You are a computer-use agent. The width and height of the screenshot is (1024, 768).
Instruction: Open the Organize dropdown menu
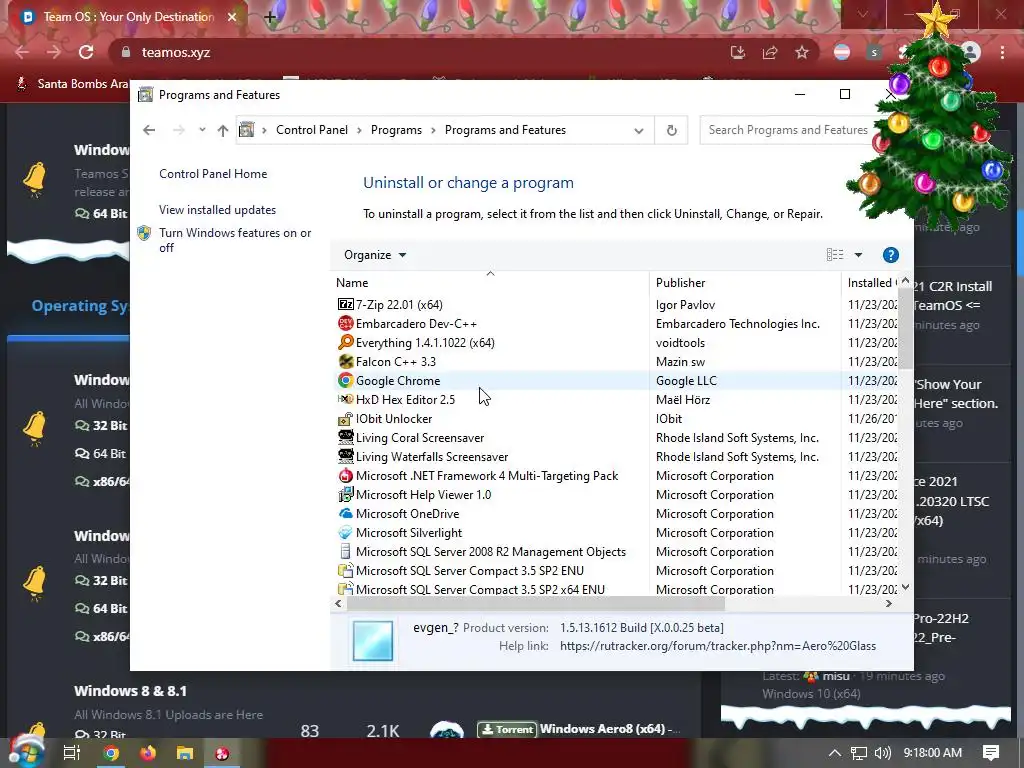[x=375, y=255]
